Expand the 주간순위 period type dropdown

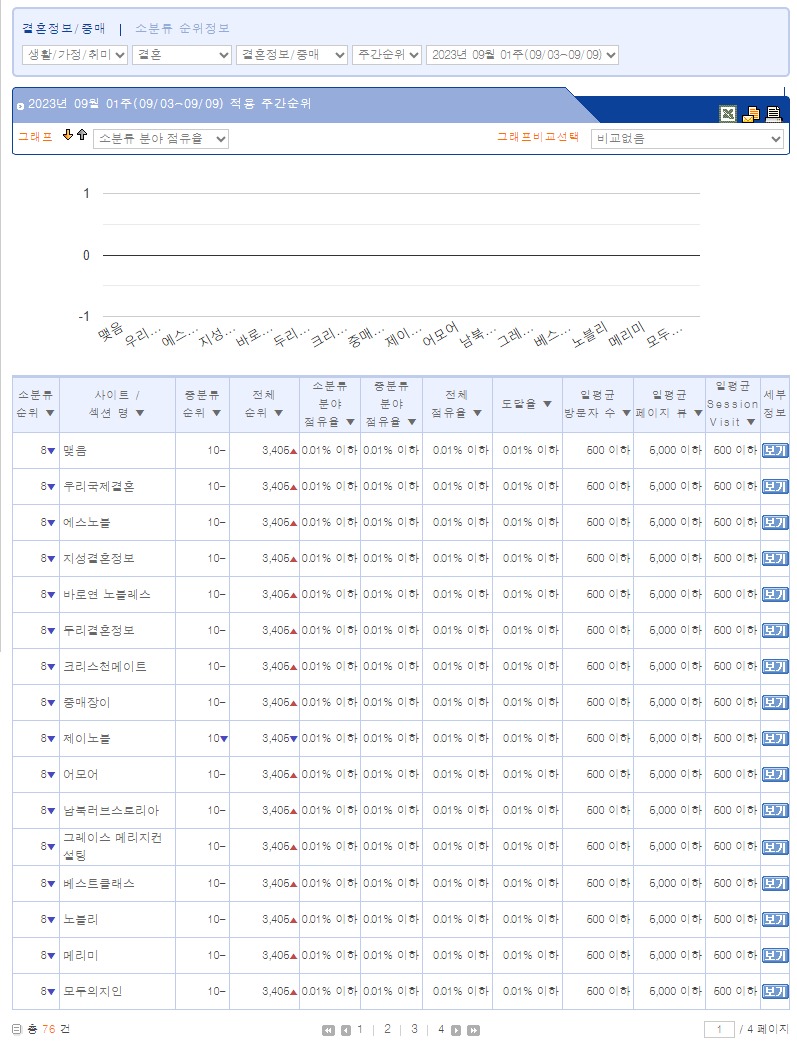386,55
